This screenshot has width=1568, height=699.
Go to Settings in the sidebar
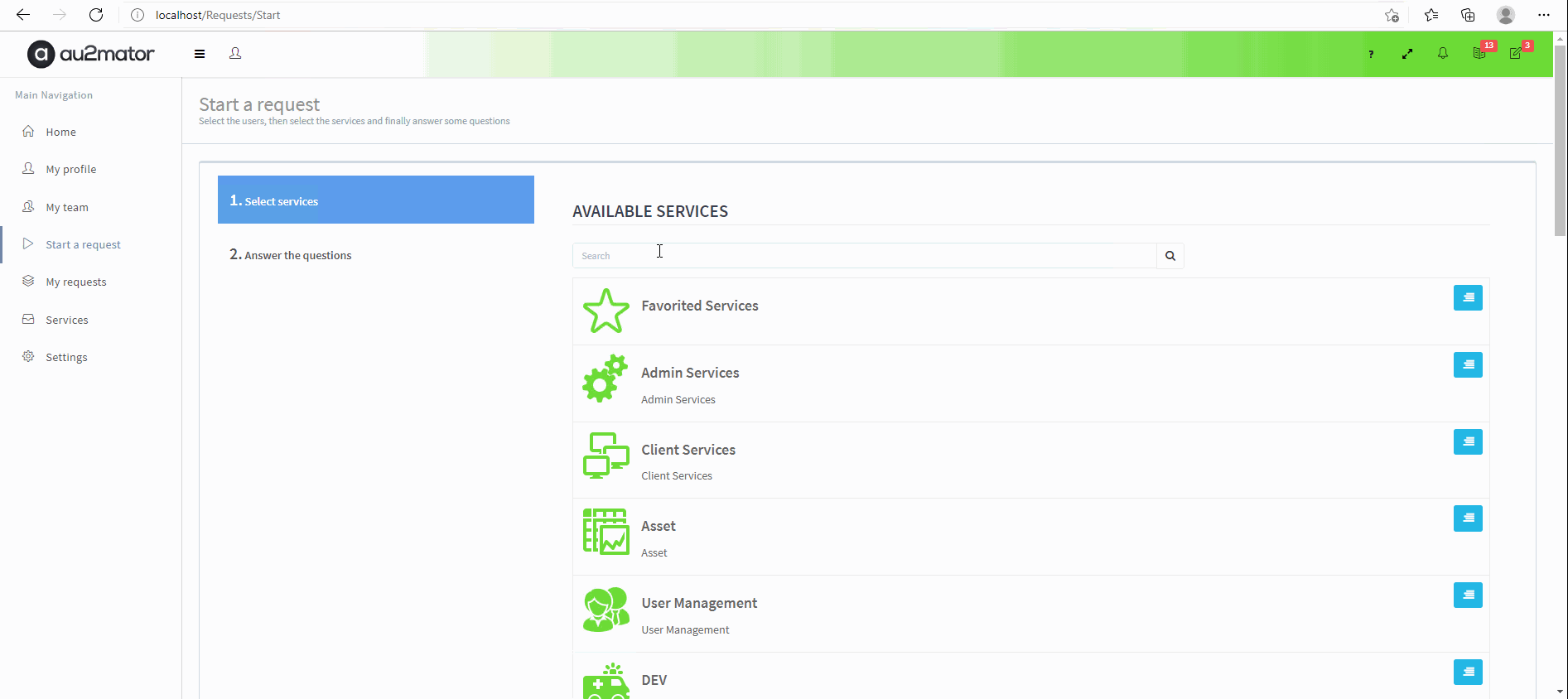pos(66,358)
